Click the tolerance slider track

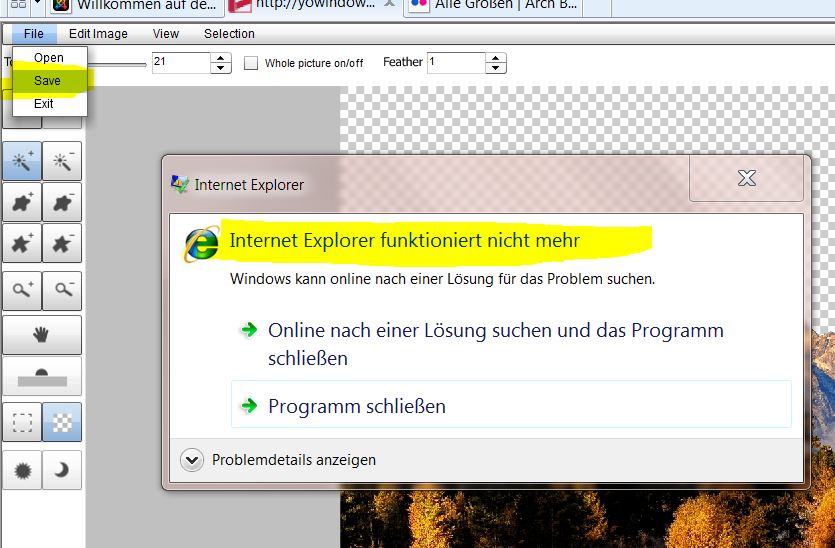click(117, 64)
